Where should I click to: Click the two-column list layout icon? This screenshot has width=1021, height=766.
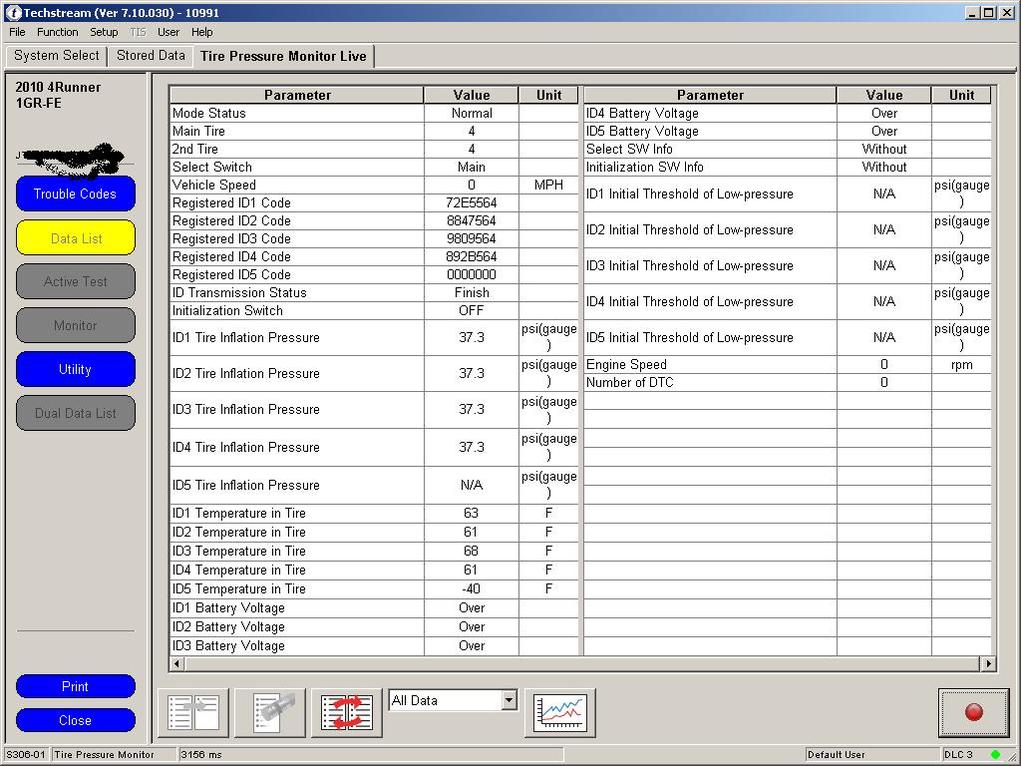point(193,713)
